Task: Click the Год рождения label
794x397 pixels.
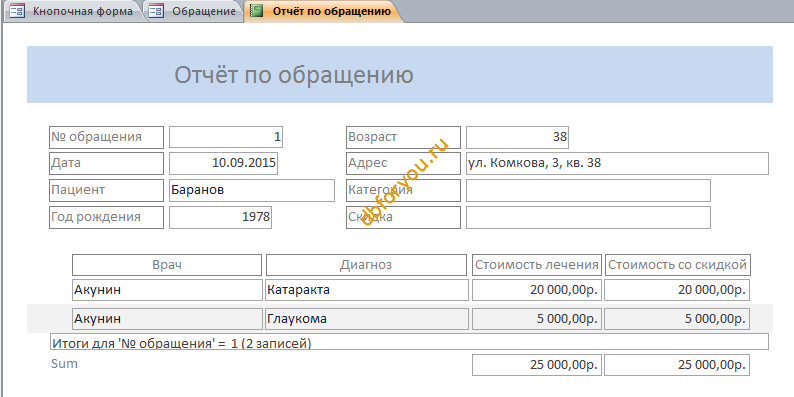Action: tap(106, 217)
